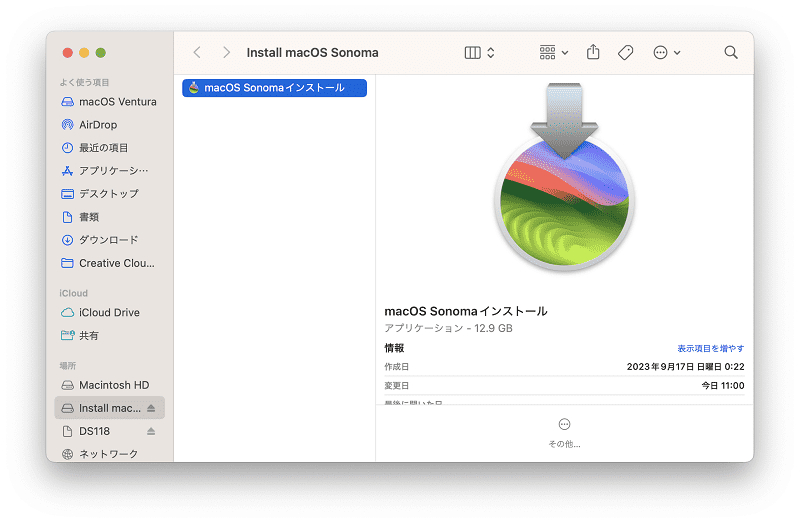This screenshot has height=523, width=800.
Task: Go back with the left chevron
Action: click(x=197, y=53)
